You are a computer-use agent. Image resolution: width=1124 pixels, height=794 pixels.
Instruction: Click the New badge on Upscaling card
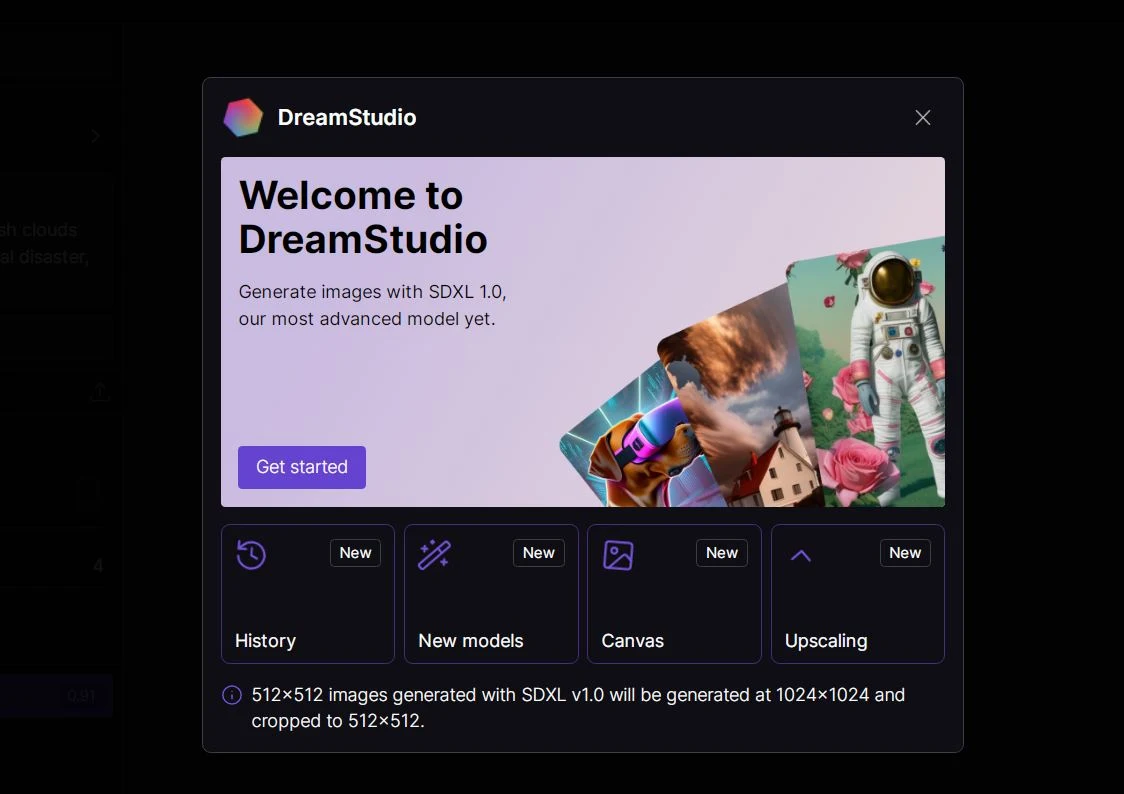pos(905,553)
